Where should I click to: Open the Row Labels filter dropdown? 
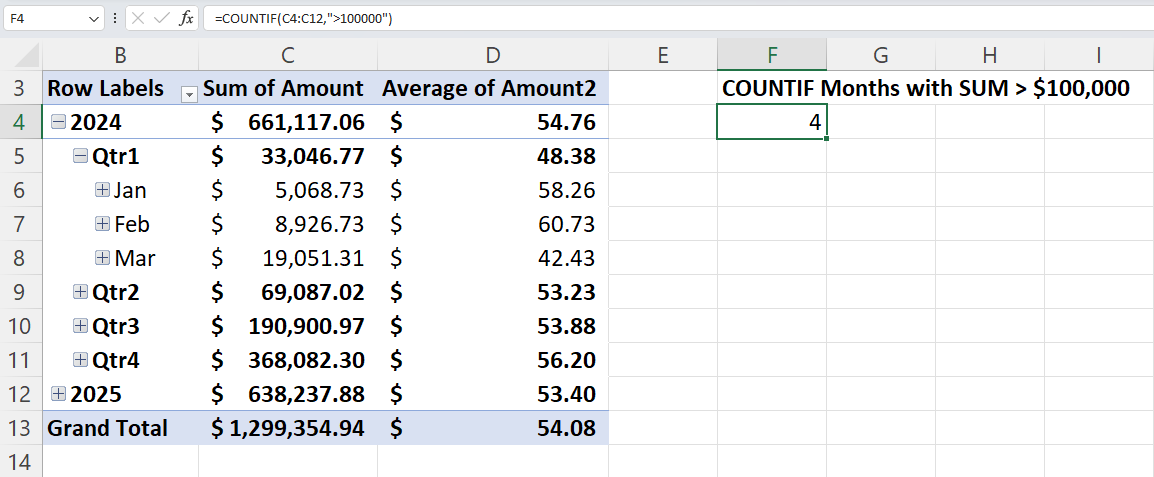[x=188, y=93]
